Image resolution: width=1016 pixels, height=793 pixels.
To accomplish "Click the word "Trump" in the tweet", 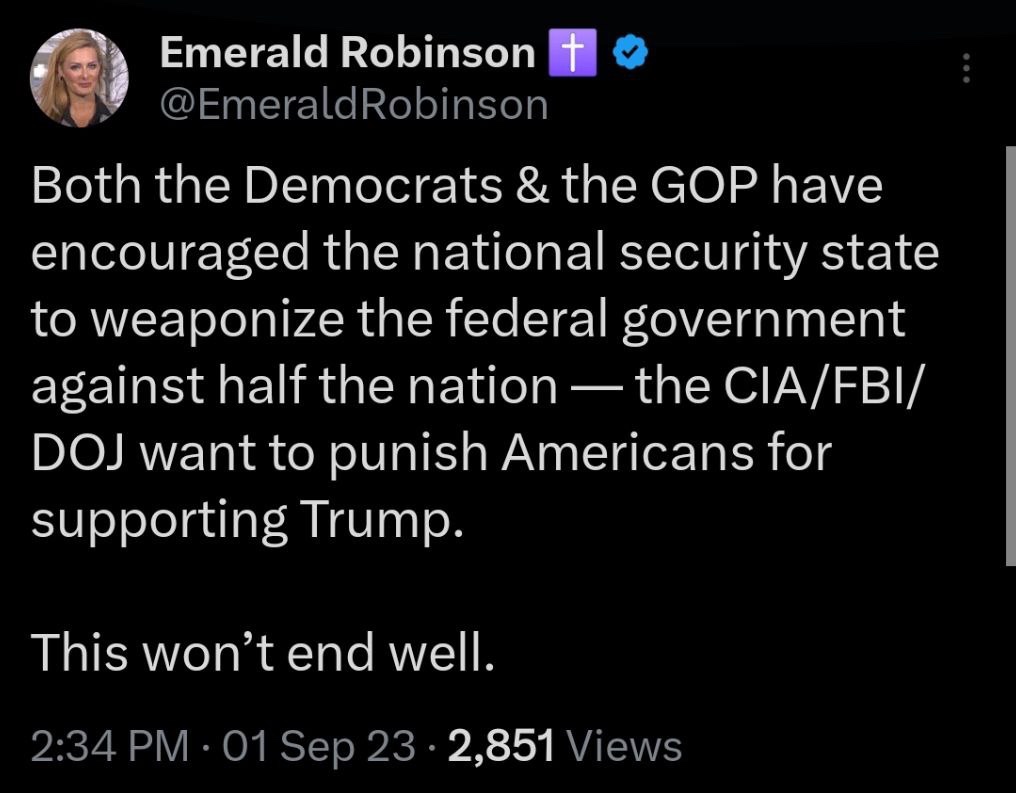I will coord(377,520).
